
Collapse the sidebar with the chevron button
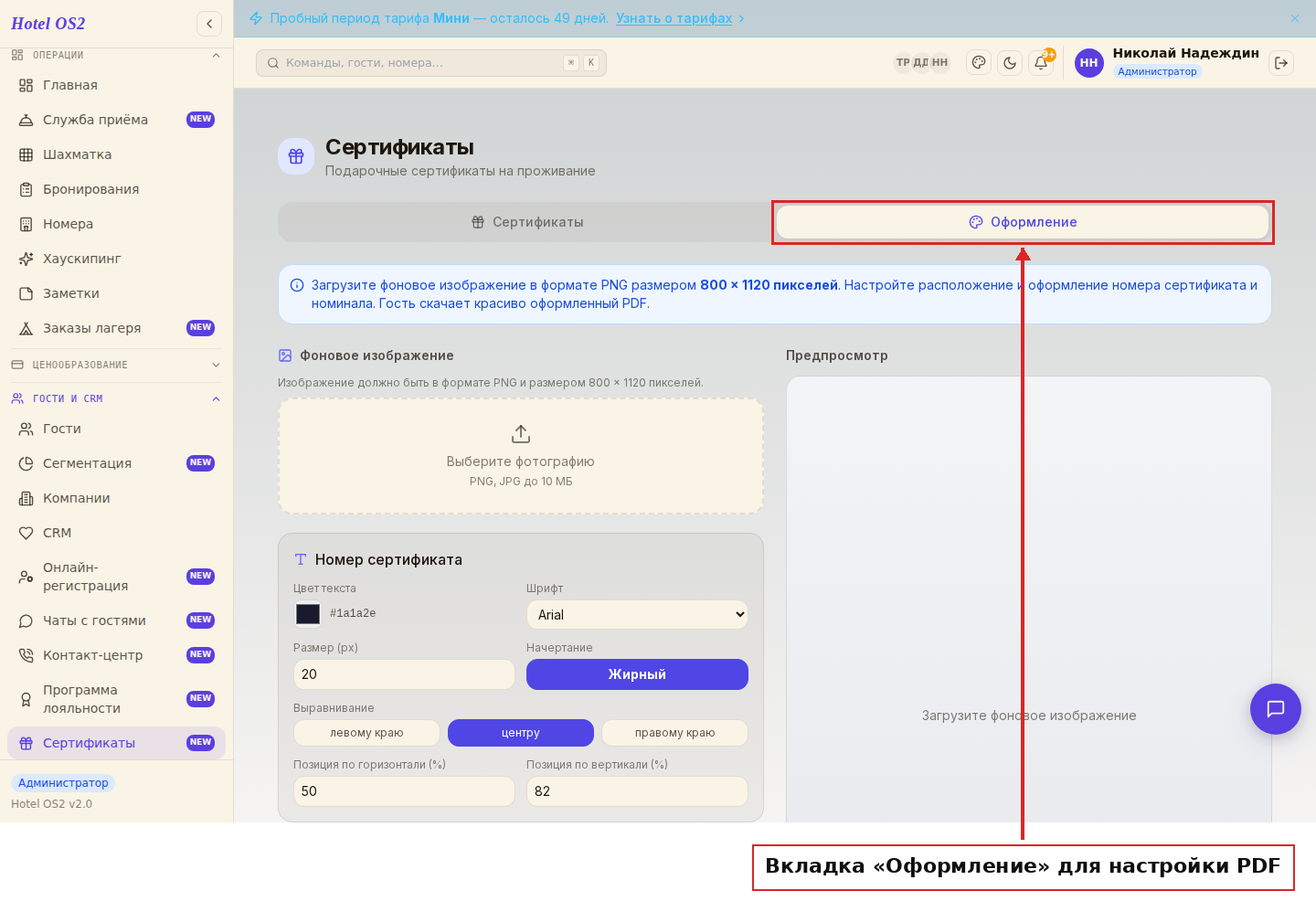click(x=209, y=24)
